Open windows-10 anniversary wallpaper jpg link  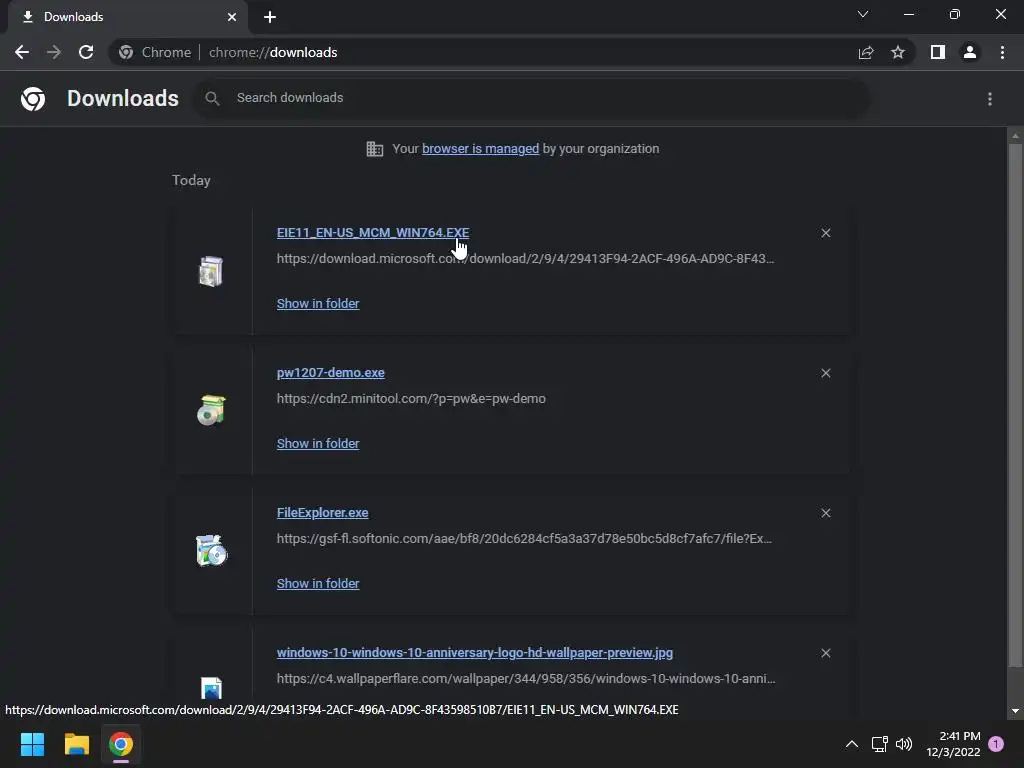475,653
